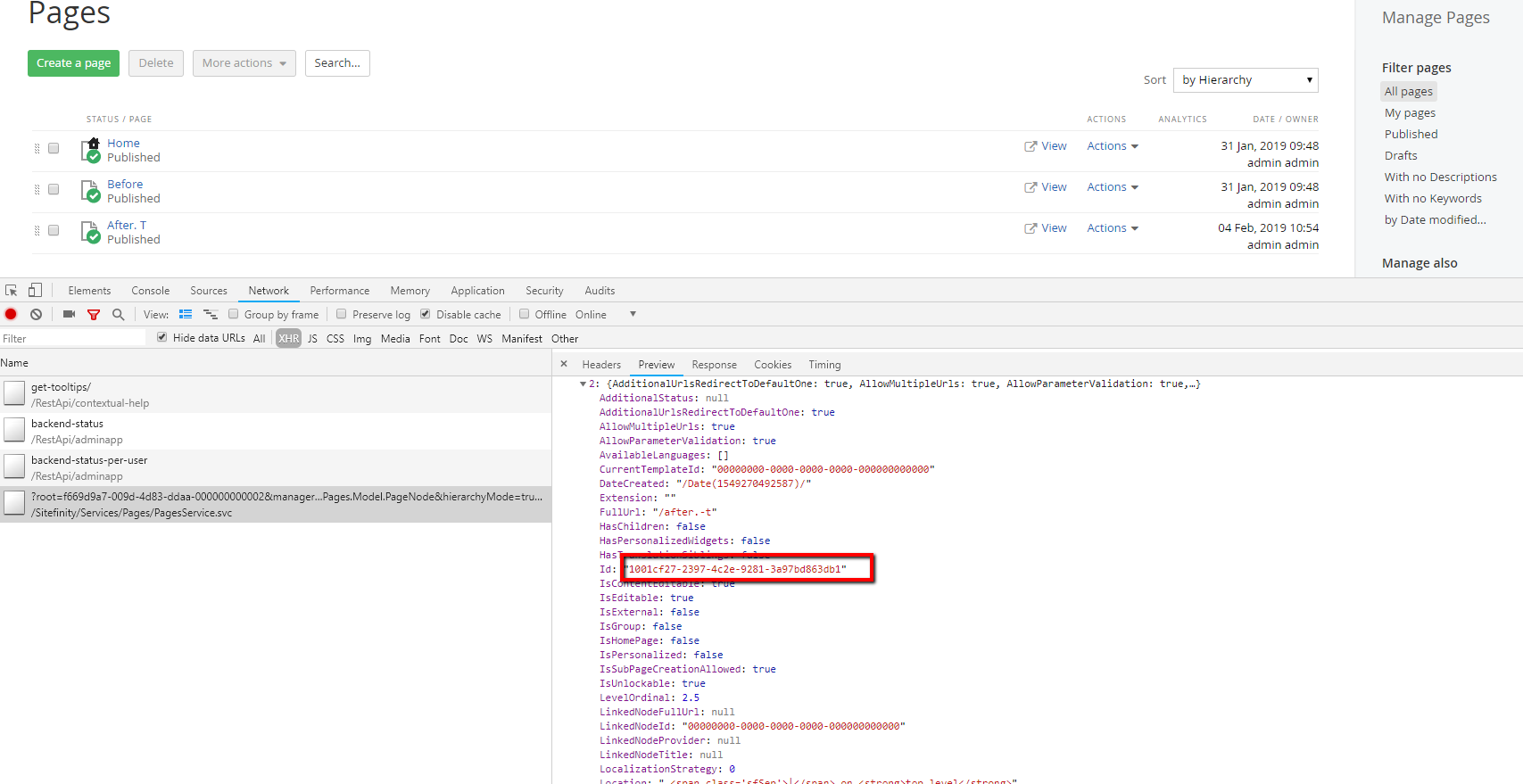
Task: Switch to the Console tab
Action: [150, 291]
